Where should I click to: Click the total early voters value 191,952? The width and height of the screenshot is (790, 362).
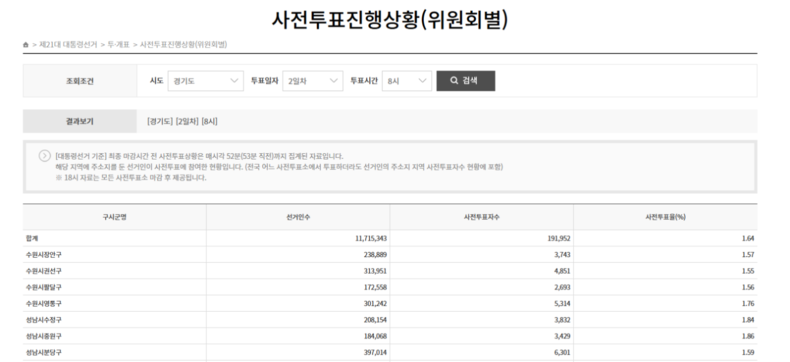pyautogui.click(x=559, y=239)
